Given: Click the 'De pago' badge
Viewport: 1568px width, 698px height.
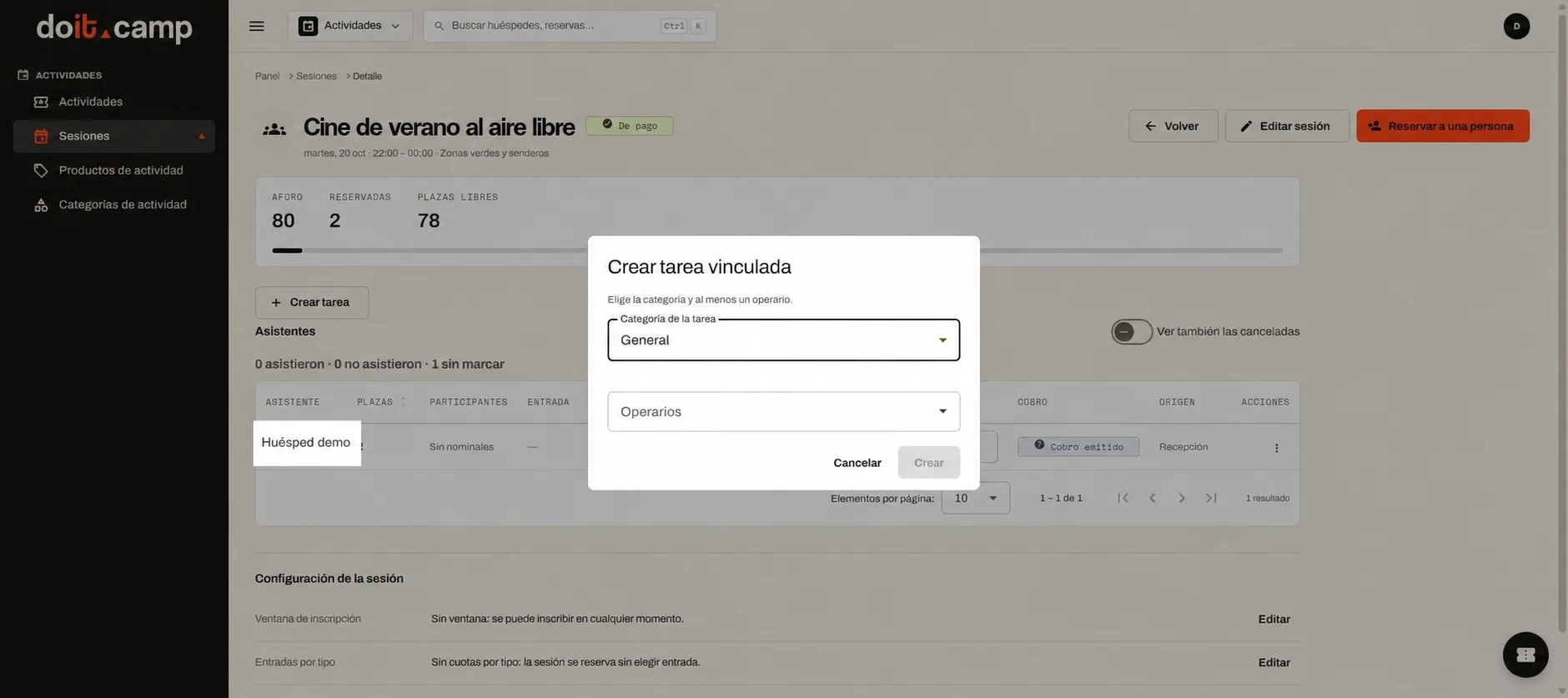Looking at the screenshot, I should [629, 126].
